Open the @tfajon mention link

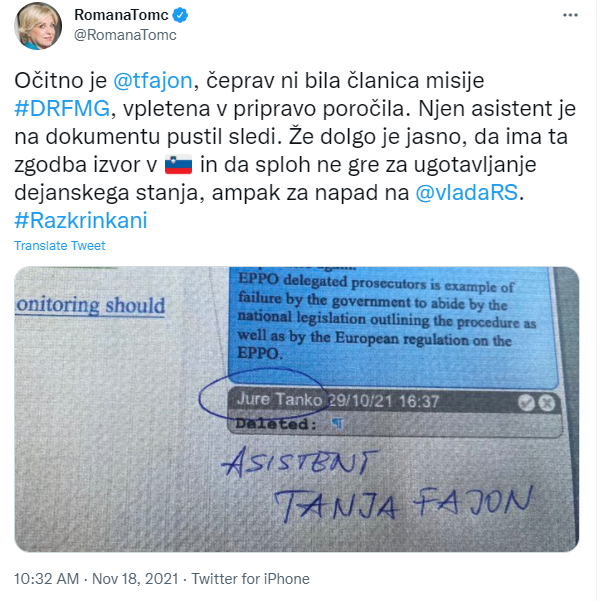pyautogui.click(x=153, y=81)
